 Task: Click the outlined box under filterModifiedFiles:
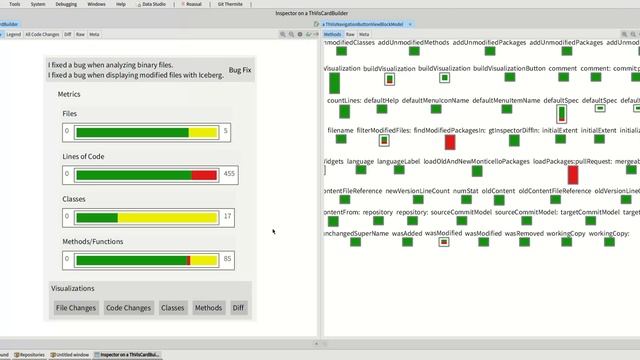point(384,141)
